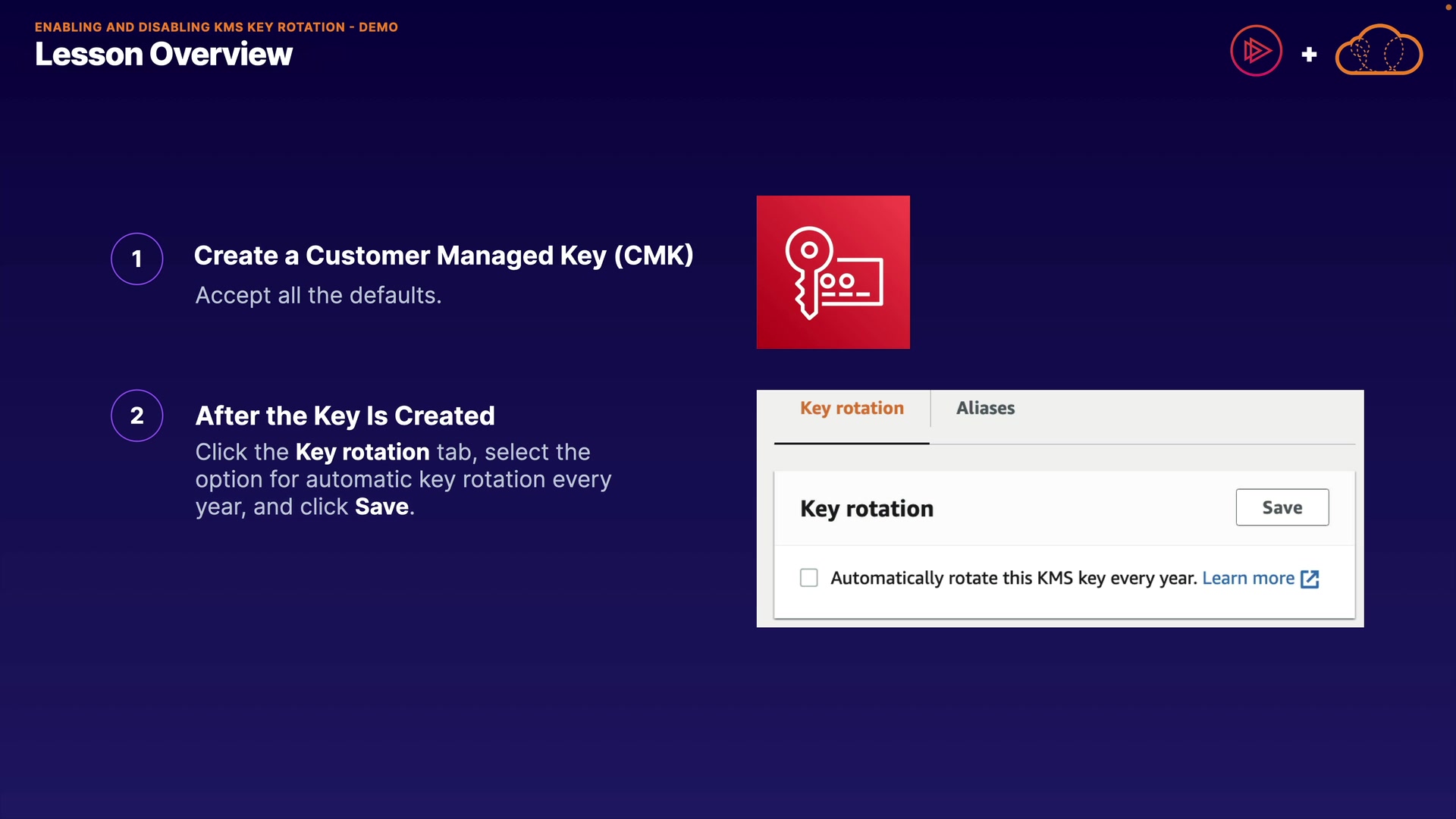Click the bold Save word in step 2
This screenshot has height=819, width=1456.
pos(382,507)
